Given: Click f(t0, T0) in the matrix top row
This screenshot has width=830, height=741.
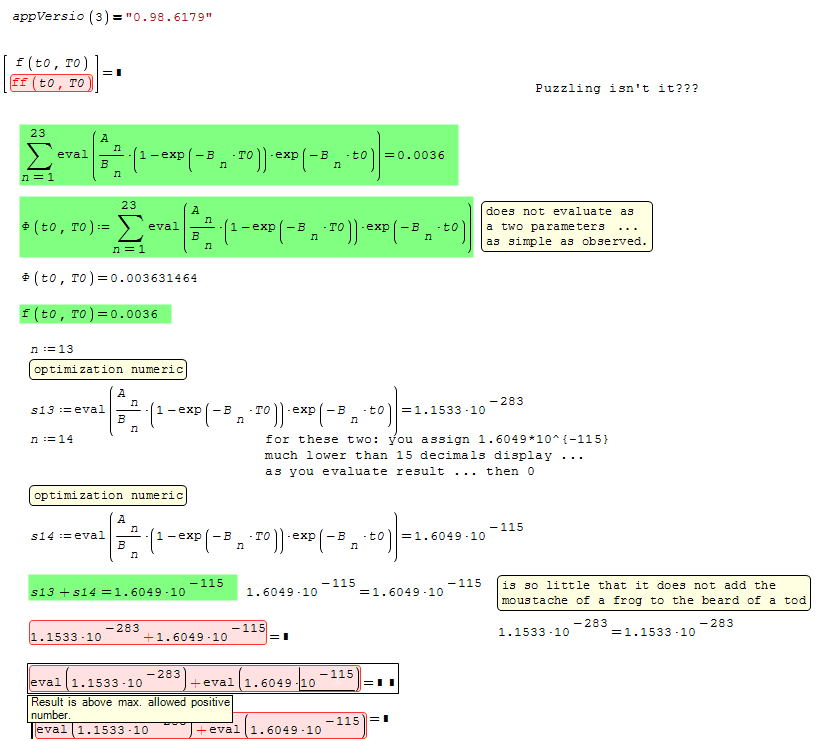Looking at the screenshot, I should [x=51, y=64].
